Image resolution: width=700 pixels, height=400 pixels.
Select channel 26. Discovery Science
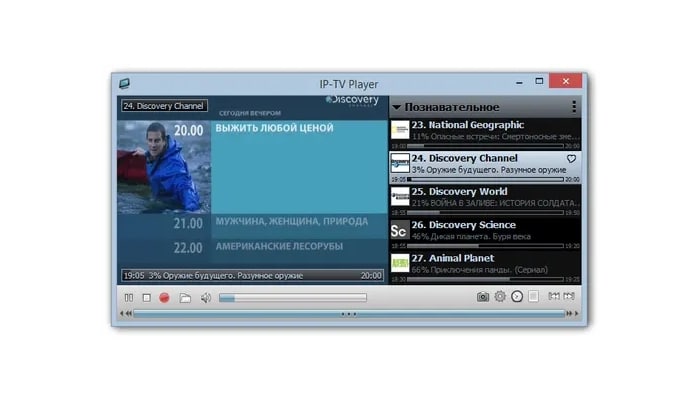486,234
